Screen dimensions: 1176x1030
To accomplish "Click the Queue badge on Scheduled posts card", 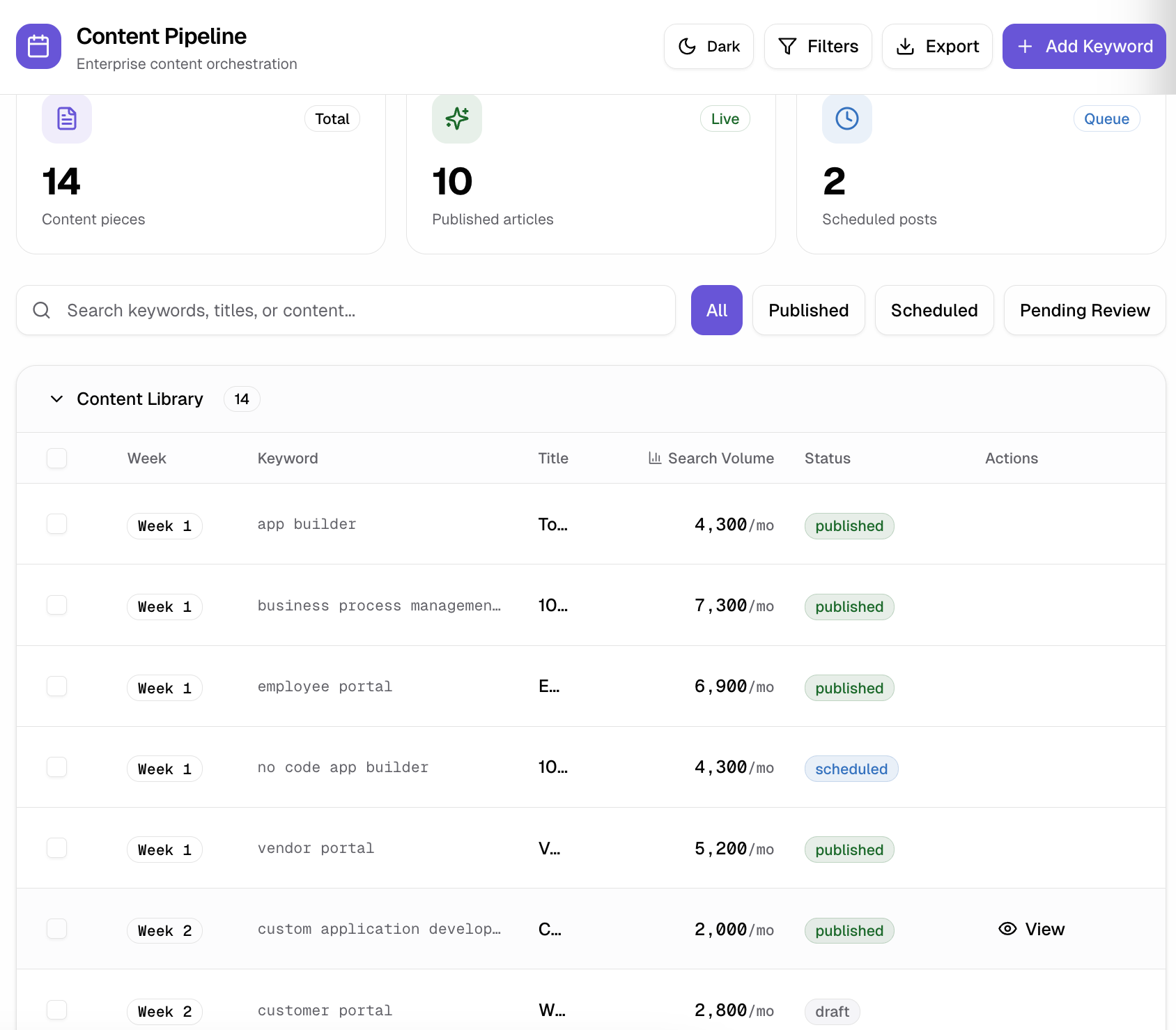I will [x=1106, y=118].
